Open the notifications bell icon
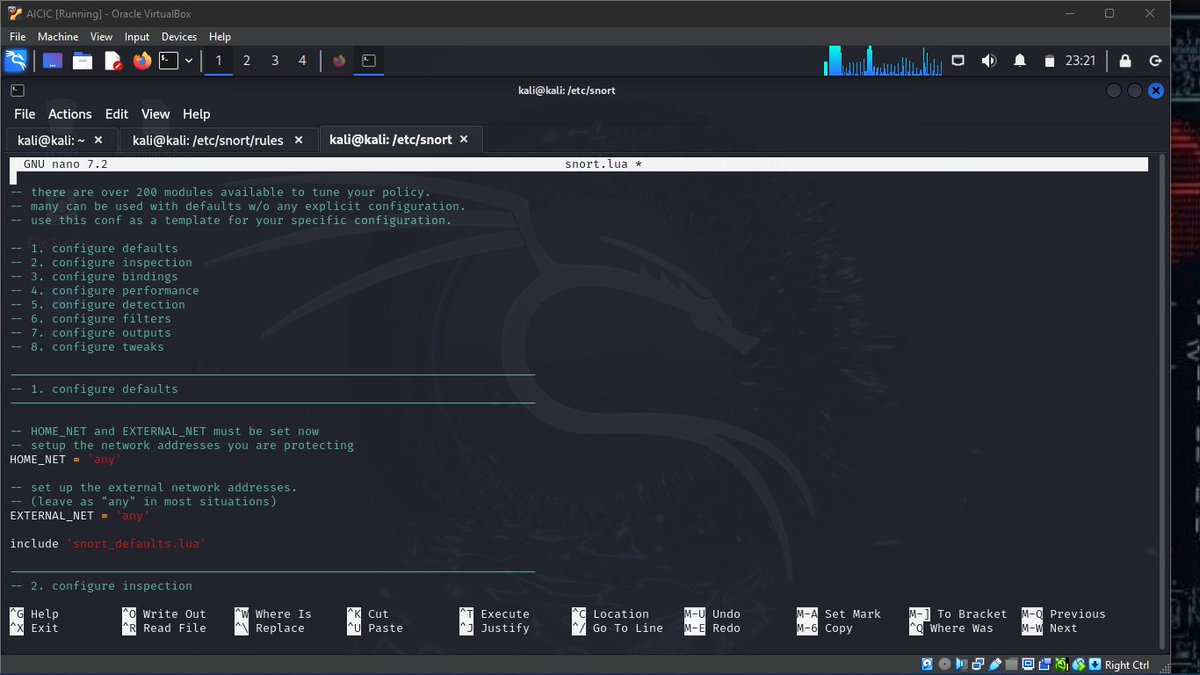The image size is (1200, 675). (1020, 61)
